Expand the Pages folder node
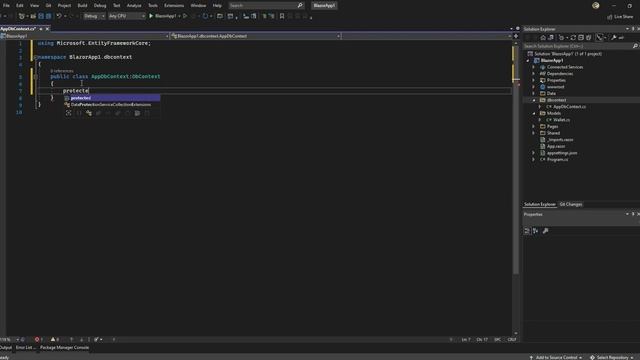 [534, 127]
